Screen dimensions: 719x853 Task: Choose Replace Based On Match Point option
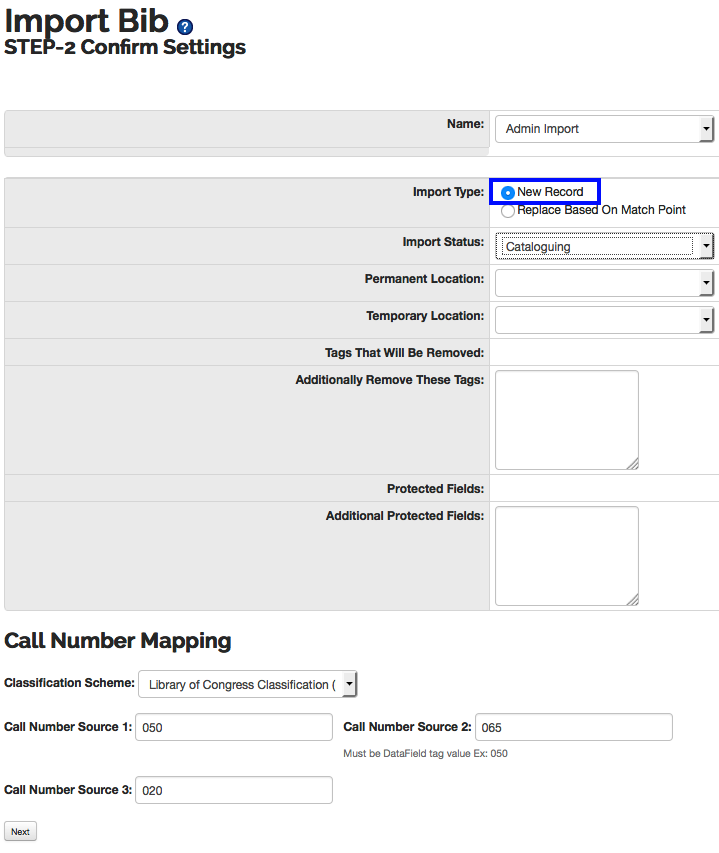tap(507, 211)
